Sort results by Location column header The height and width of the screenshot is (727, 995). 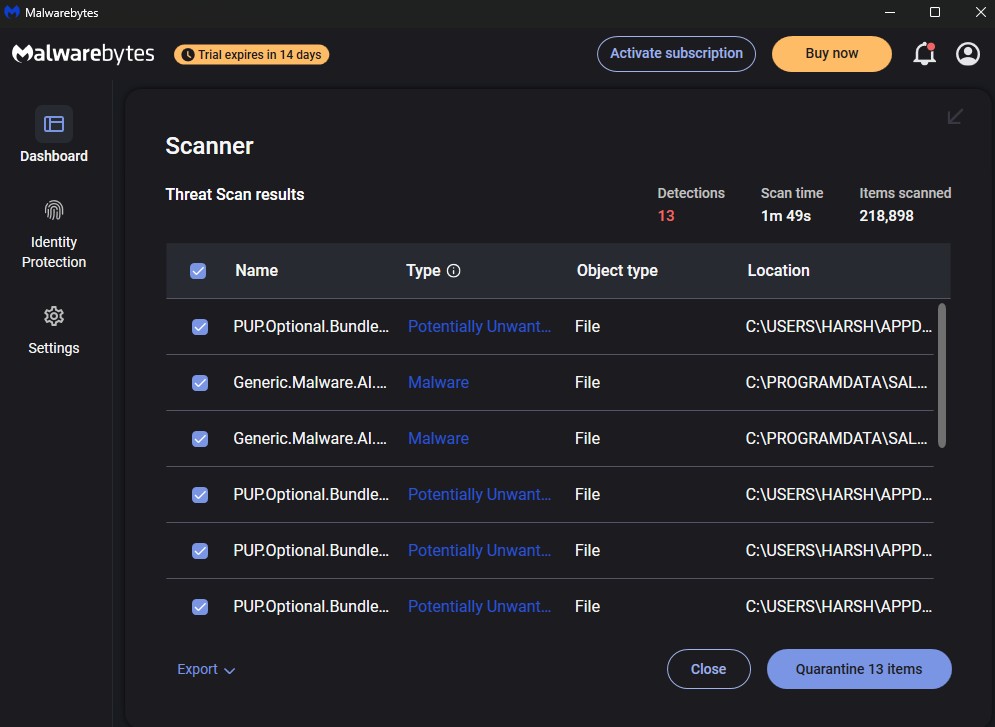(778, 271)
